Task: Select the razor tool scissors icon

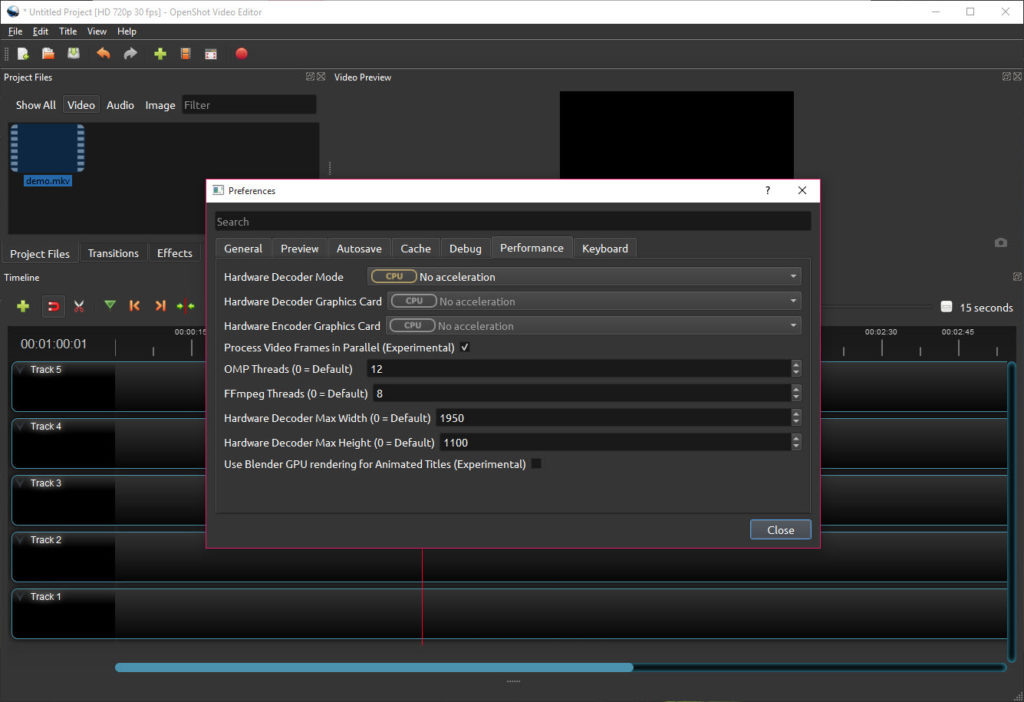Action: [79, 306]
